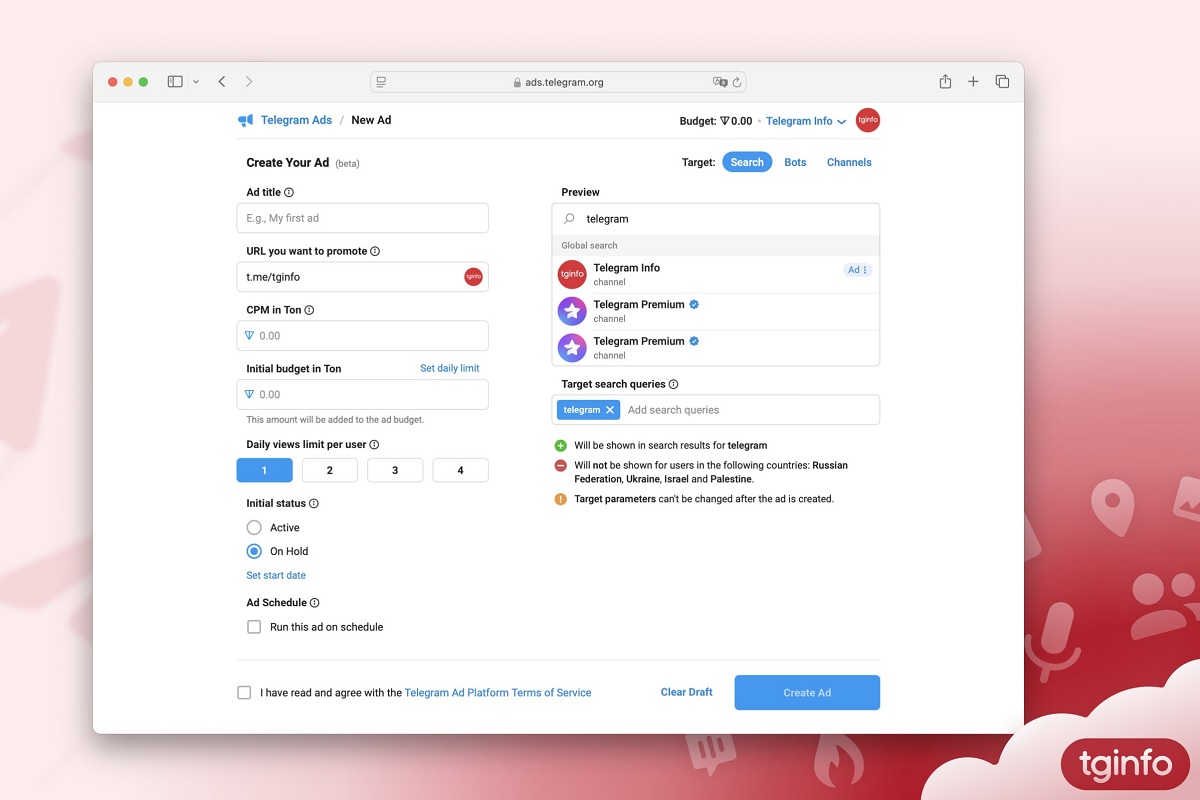Click the green plus status icon

click(x=560, y=445)
